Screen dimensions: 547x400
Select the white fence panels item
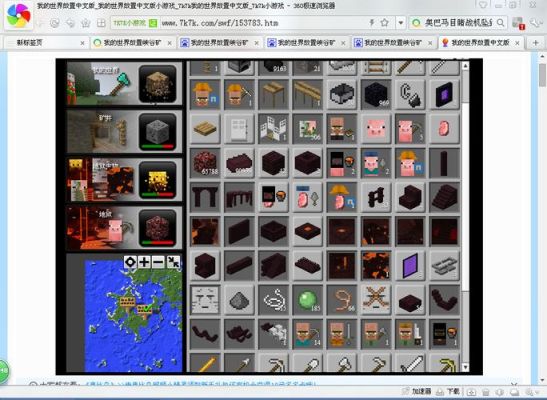[x=273, y=129]
